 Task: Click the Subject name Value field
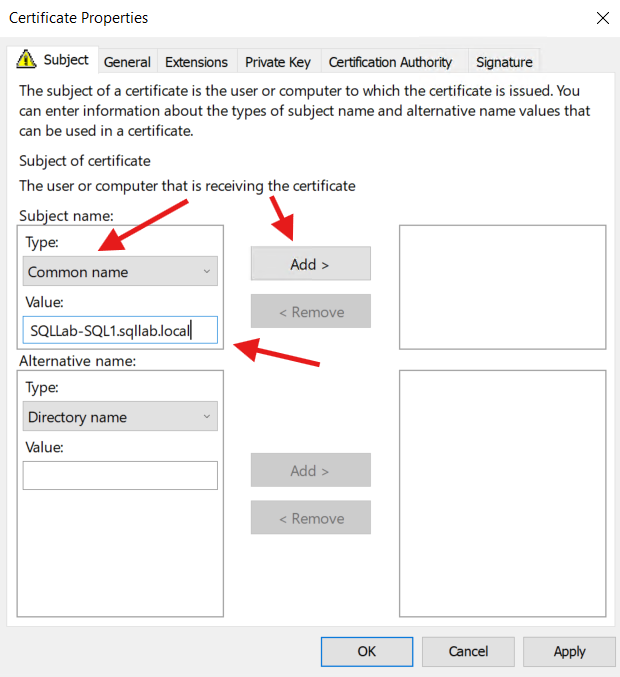pyautogui.click(x=120, y=330)
